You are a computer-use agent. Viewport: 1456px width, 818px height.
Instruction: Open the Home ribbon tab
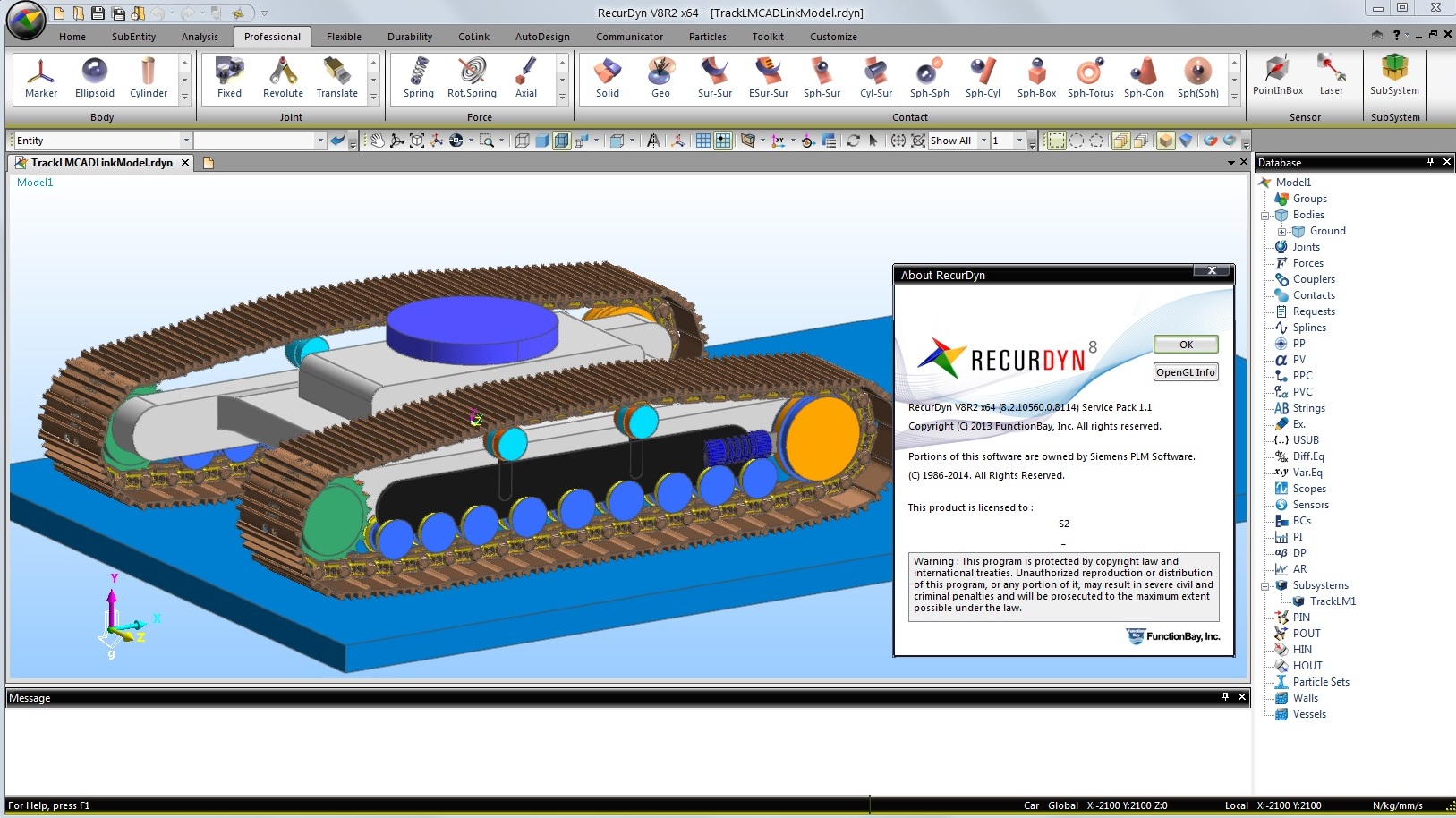(x=72, y=37)
